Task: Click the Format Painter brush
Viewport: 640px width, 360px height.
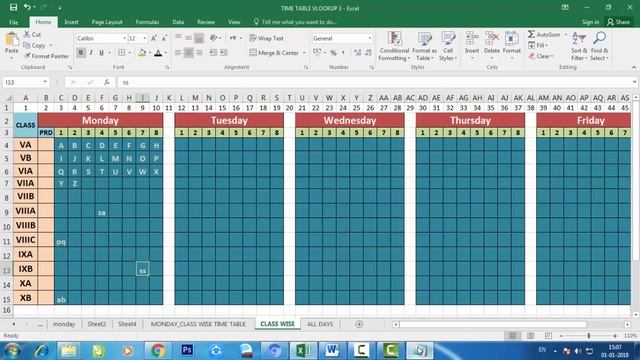Action: coord(27,56)
